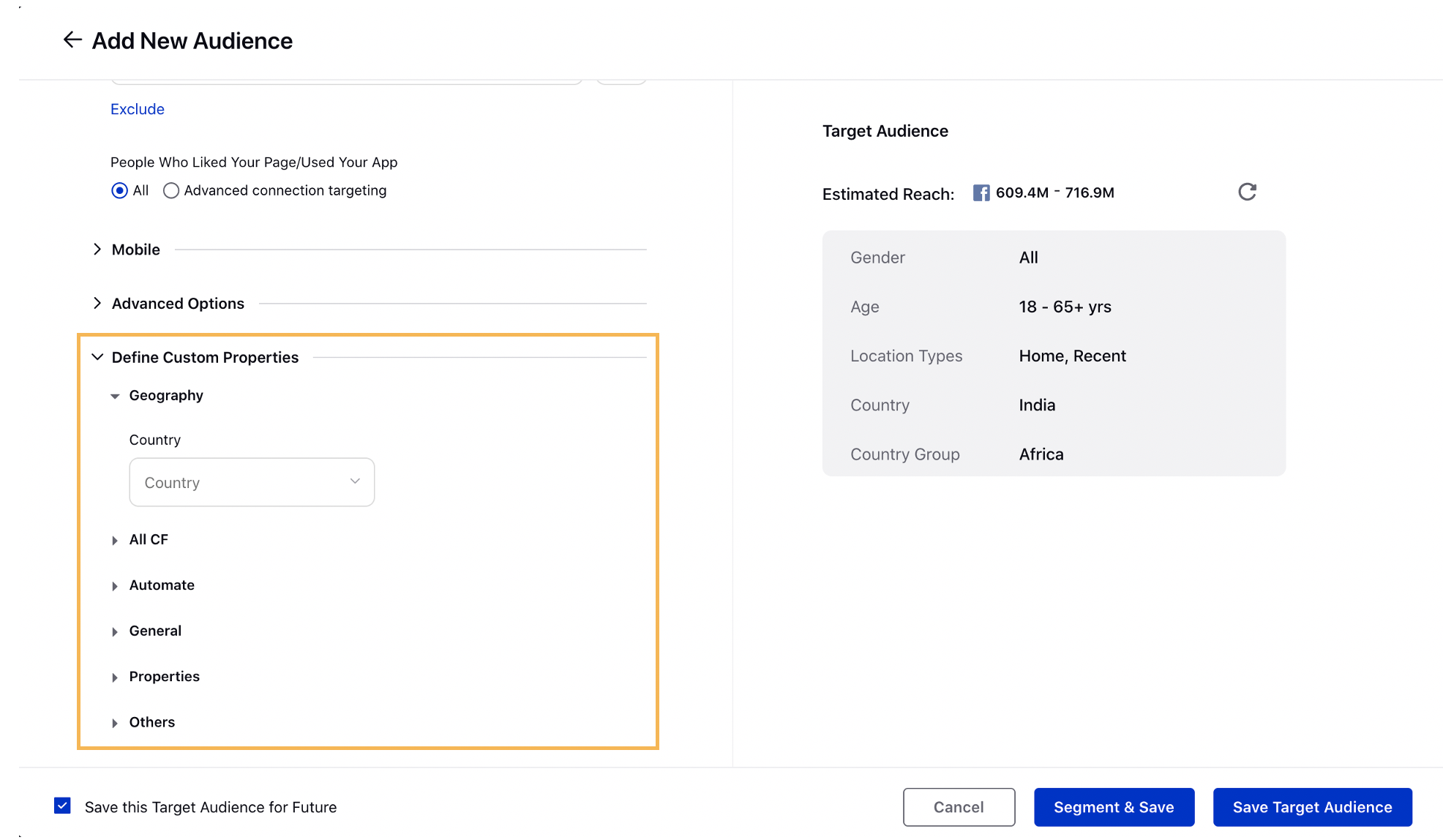Select Advanced connection targeting radio button
The width and height of the screenshot is (1443, 840).
point(170,190)
